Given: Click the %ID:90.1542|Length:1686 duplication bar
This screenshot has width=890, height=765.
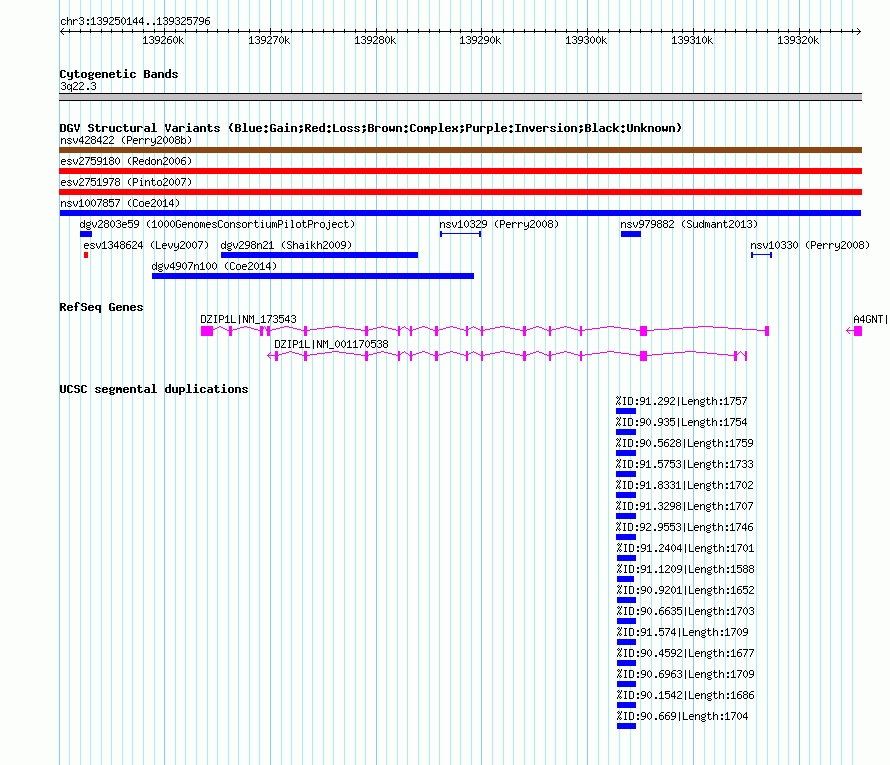Looking at the screenshot, I should click(x=626, y=704).
